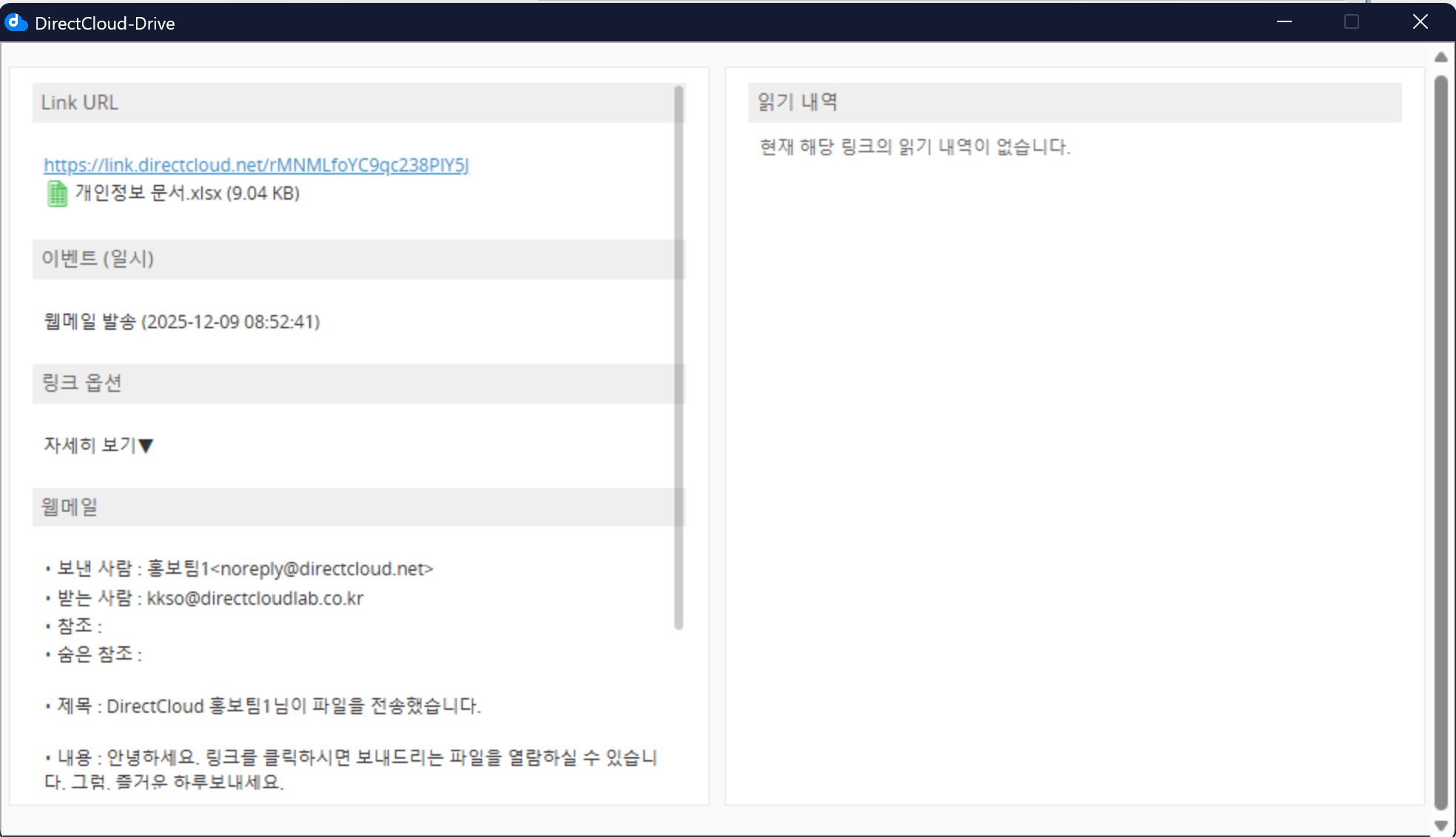Click the 읽기 내역 panel header
The image size is (1456, 837).
tap(797, 102)
